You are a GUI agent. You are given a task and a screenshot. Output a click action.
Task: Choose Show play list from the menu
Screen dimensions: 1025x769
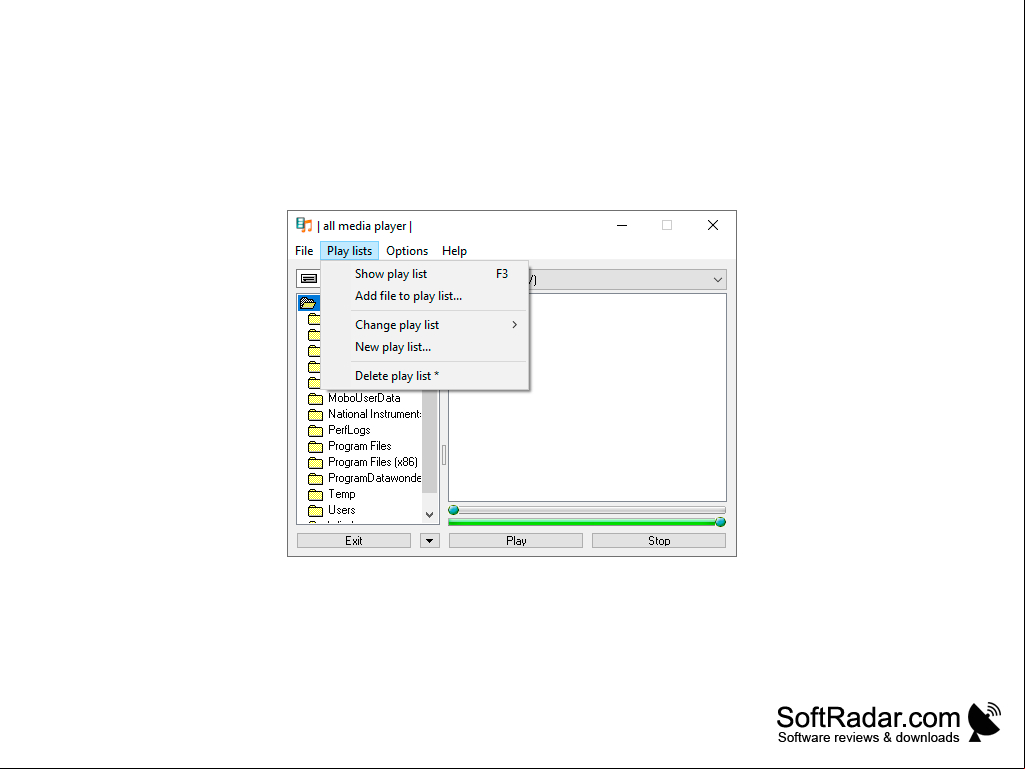(x=425, y=274)
